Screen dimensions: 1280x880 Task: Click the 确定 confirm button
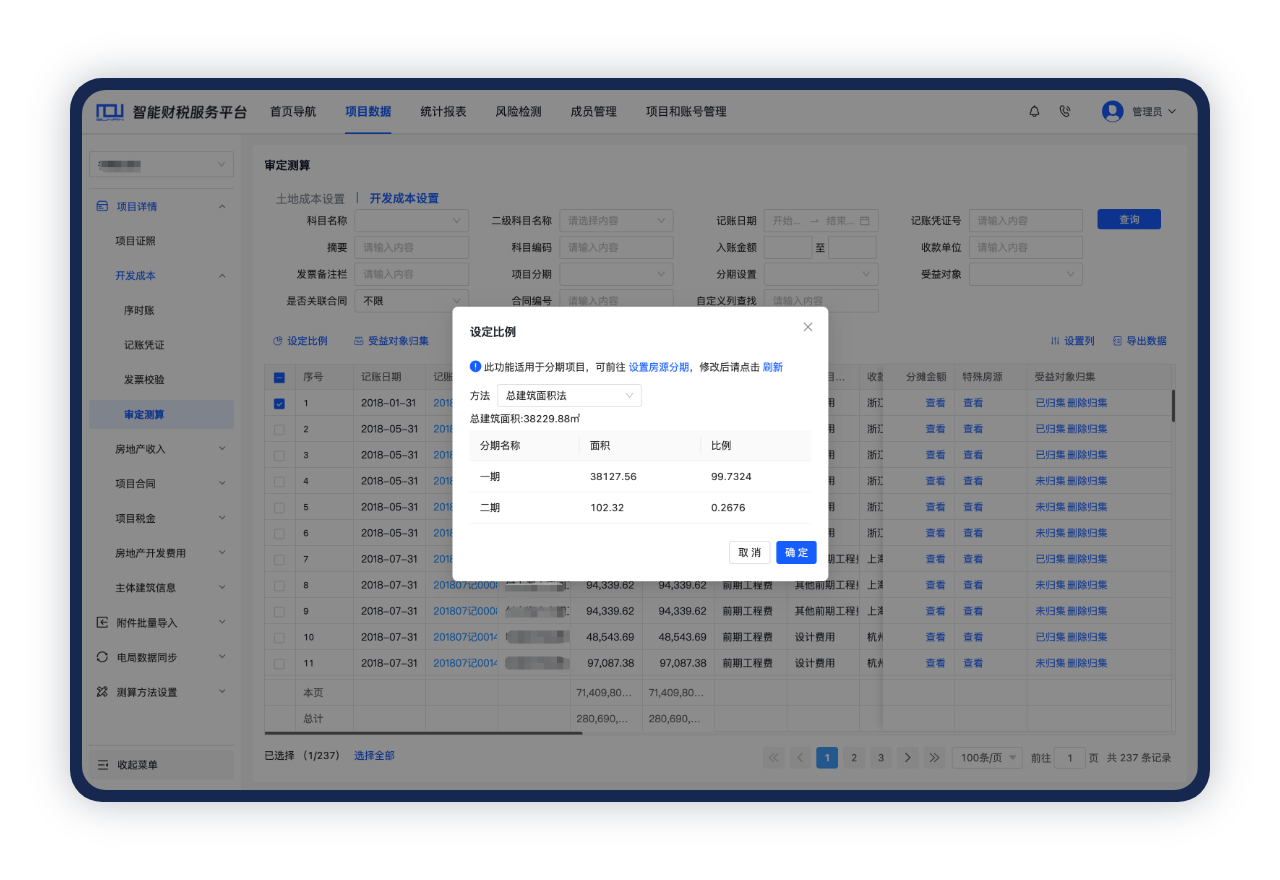tap(796, 552)
